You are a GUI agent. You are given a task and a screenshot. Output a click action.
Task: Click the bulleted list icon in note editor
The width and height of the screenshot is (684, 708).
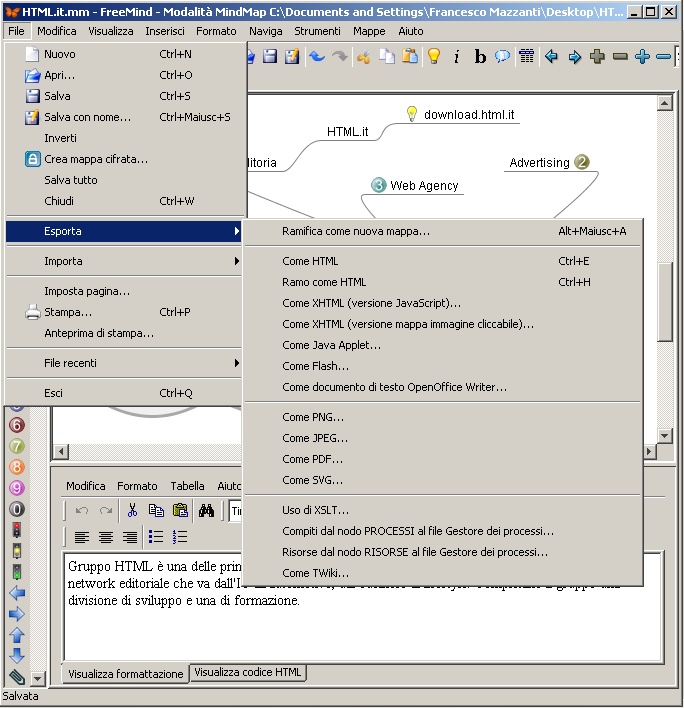click(x=156, y=537)
